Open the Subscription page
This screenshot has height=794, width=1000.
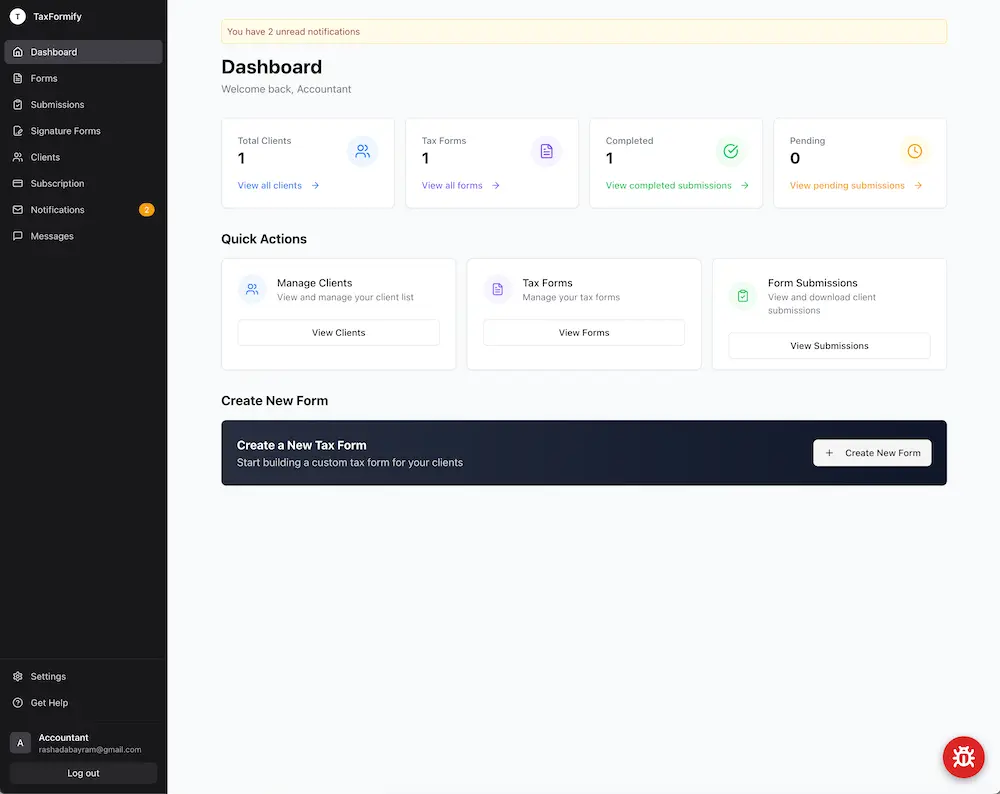(x=84, y=183)
